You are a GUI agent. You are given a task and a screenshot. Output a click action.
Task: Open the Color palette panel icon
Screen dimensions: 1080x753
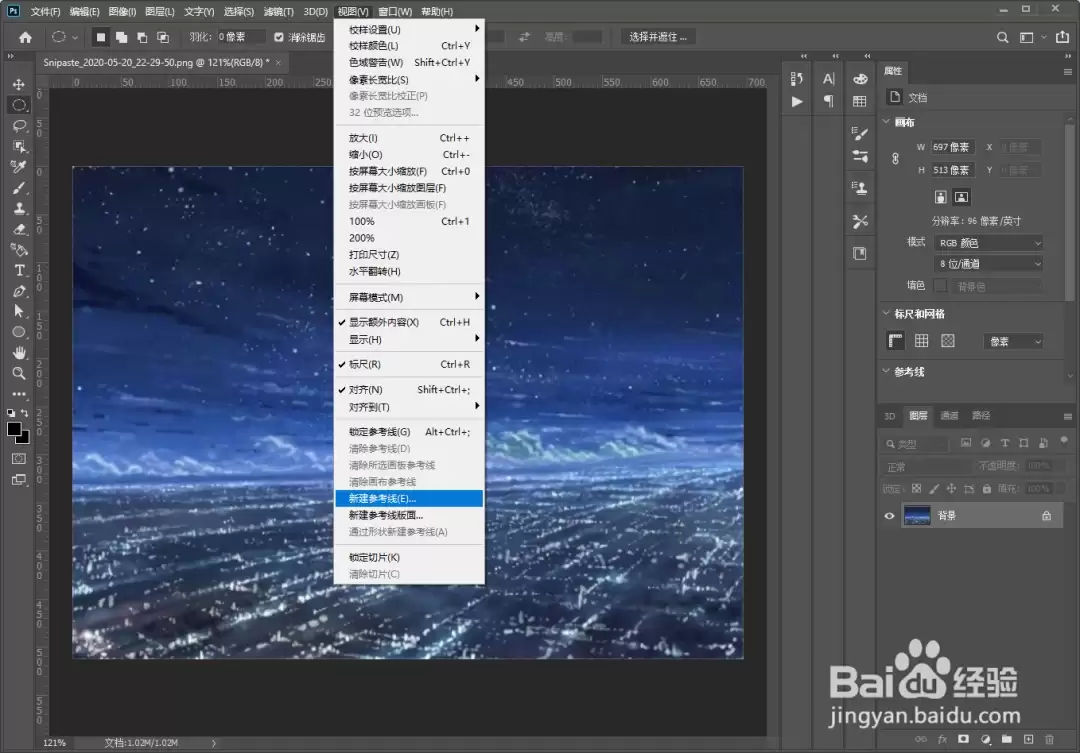coord(860,79)
